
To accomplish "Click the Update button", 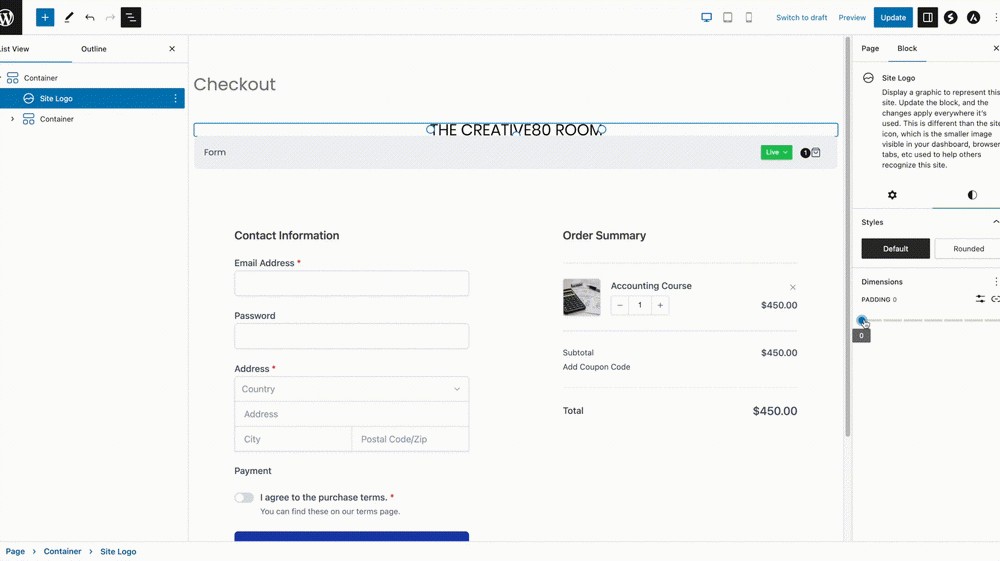I will click(893, 17).
